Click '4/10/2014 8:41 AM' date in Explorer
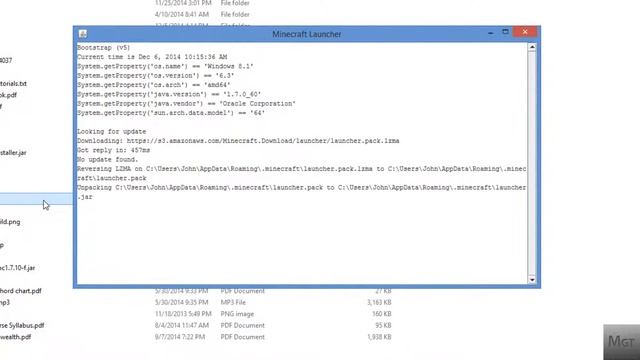The image size is (640, 360). pos(182,15)
